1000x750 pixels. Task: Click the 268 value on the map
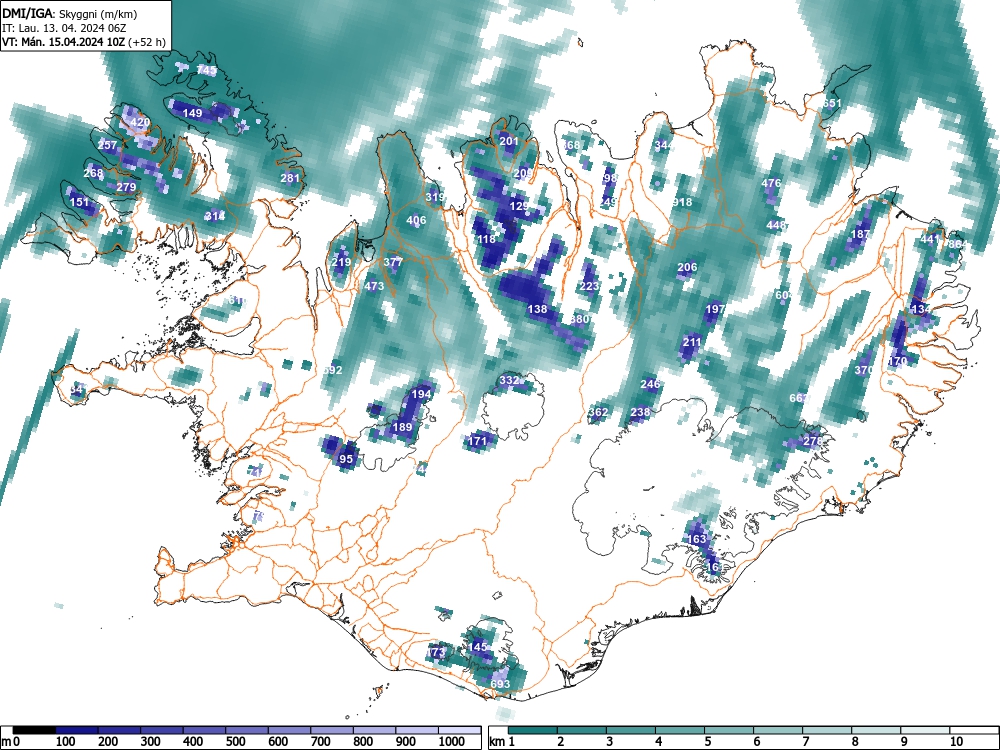[x=93, y=173]
